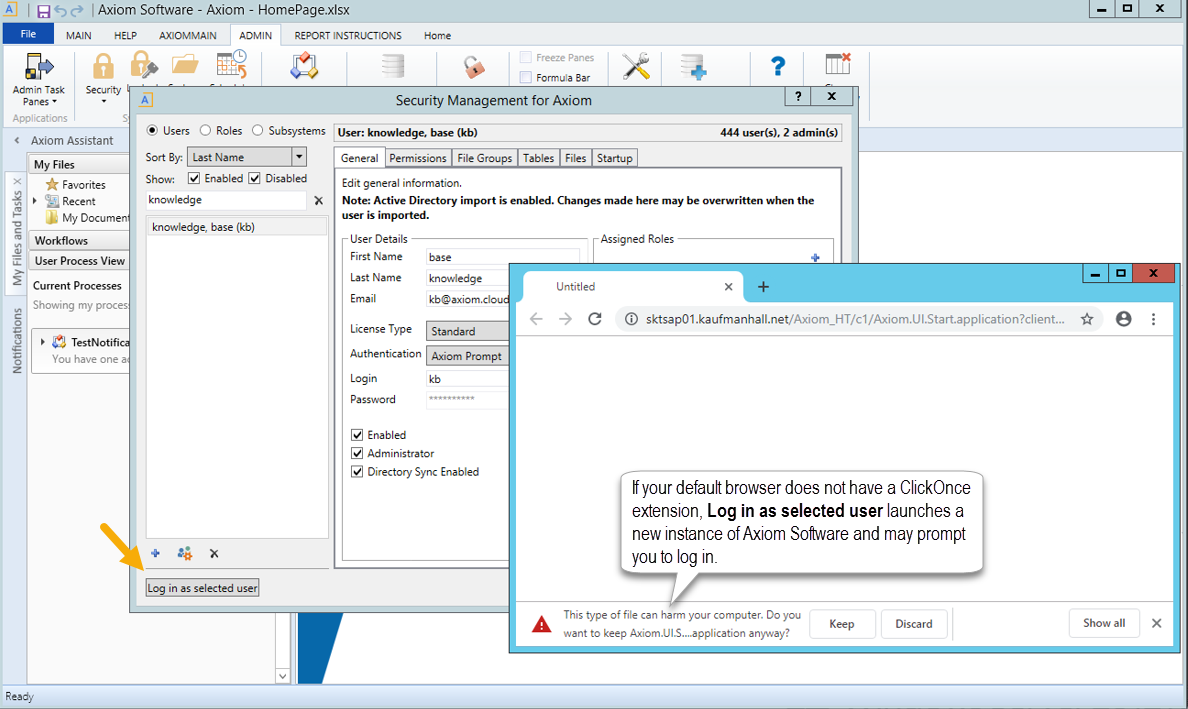The height and width of the screenshot is (709, 1188).
Task: Switch to the Startup tab
Action: [614, 158]
